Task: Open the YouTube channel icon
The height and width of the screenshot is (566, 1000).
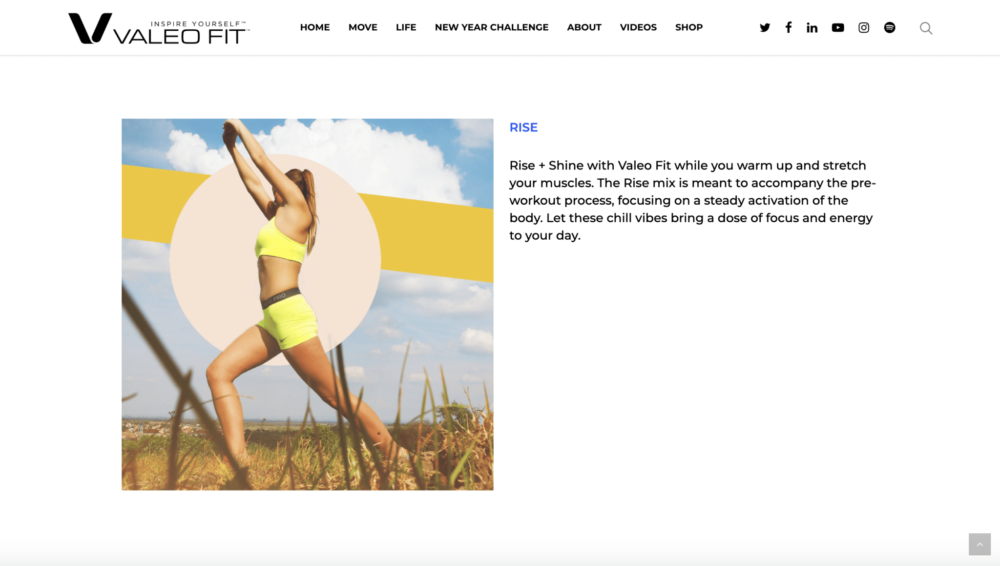Action: click(x=838, y=27)
